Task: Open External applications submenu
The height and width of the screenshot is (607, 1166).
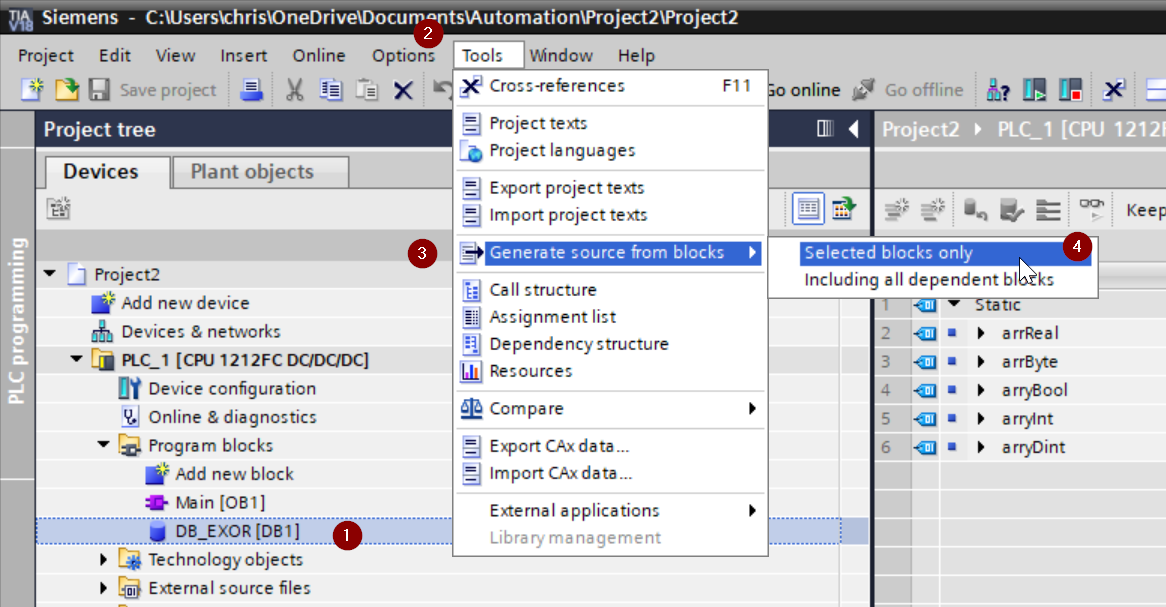Action: click(x=611, y=511)
